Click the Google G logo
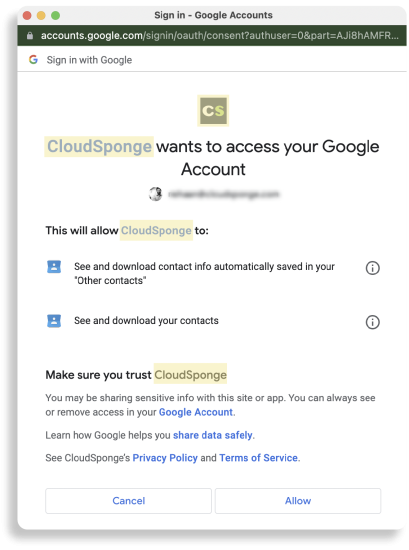409x550 pixels. (33, 60)
